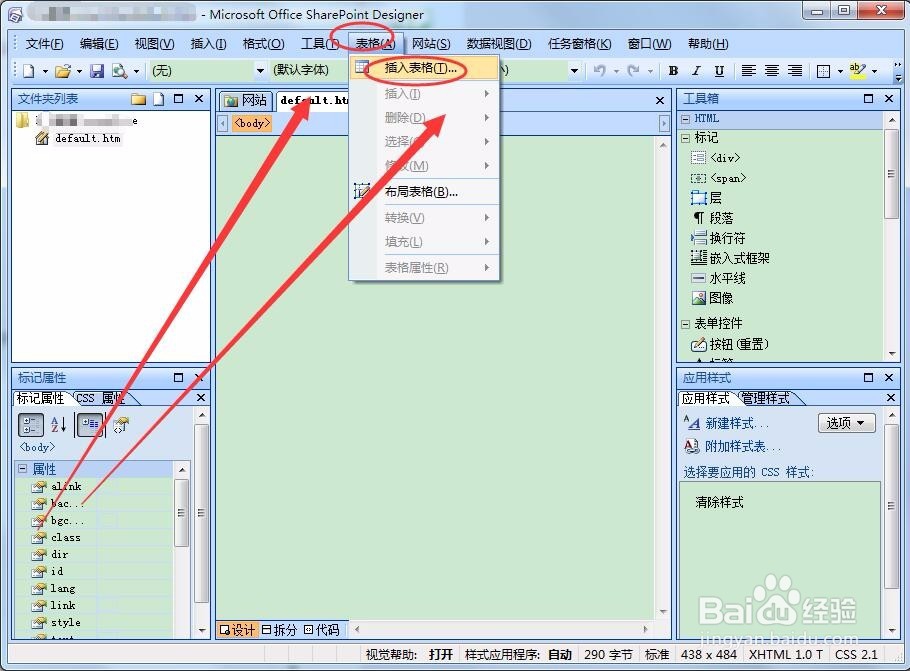Click 清除样式 in CSS styles list

pyautogui.click(x=719, y=503)
